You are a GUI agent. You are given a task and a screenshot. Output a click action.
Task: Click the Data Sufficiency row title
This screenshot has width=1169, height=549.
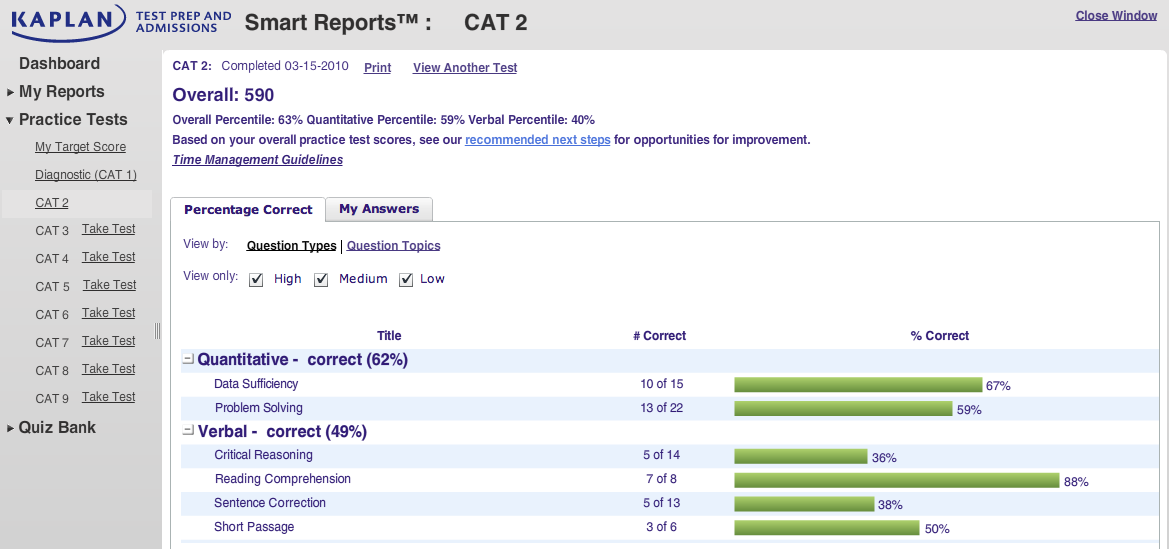tap(256, 383)
